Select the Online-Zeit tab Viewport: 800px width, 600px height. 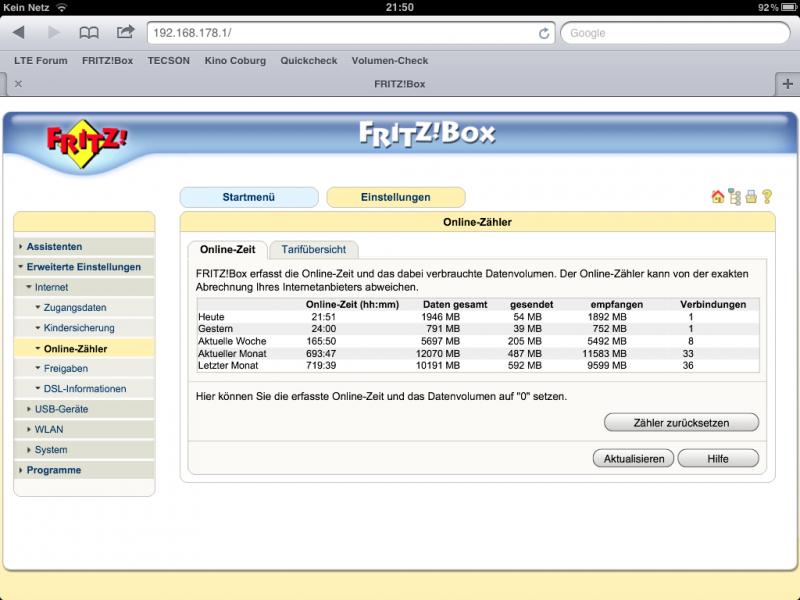click(x=228, y=249)
